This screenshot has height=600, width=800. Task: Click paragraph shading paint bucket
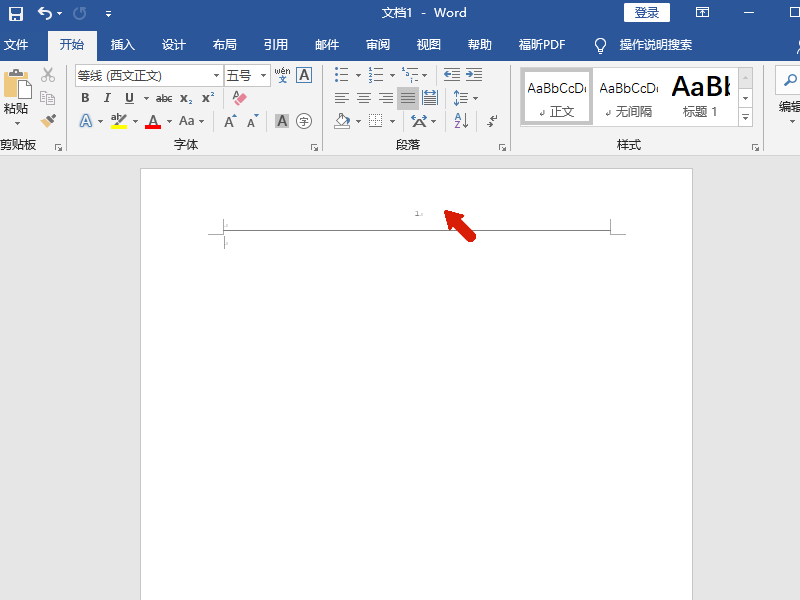[342, 121]
